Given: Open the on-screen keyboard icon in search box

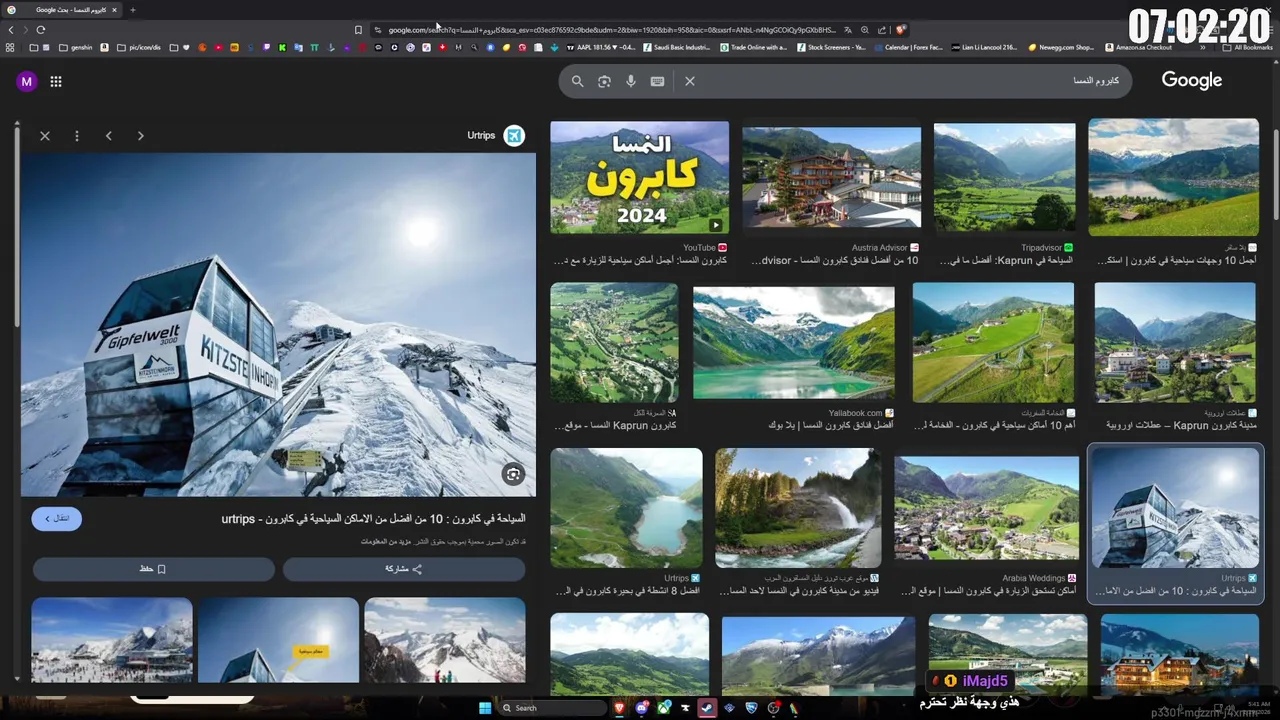Looking at the screenshot, I should coord(657,81).
